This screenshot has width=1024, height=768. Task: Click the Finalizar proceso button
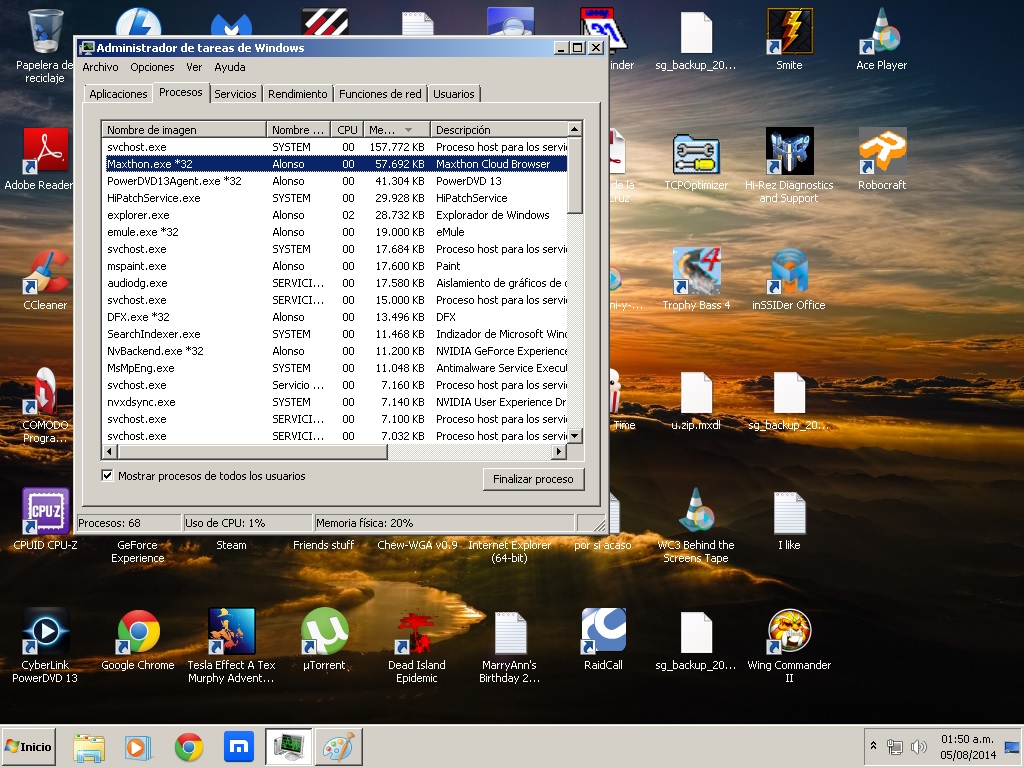(533, 479)
